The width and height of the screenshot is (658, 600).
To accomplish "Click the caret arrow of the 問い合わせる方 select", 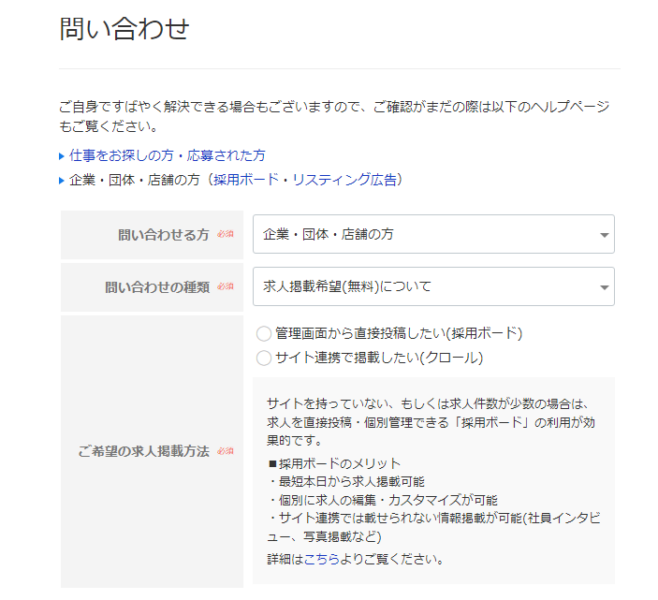I will point(604,235).
